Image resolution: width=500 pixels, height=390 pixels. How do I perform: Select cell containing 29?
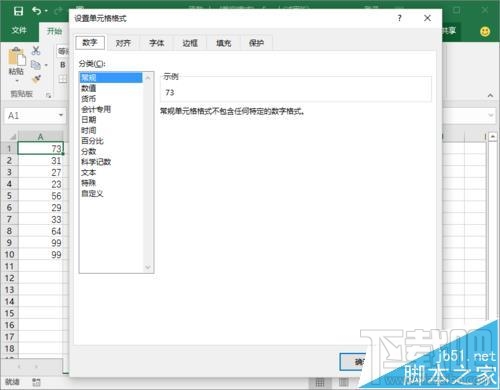coord(40,208)
